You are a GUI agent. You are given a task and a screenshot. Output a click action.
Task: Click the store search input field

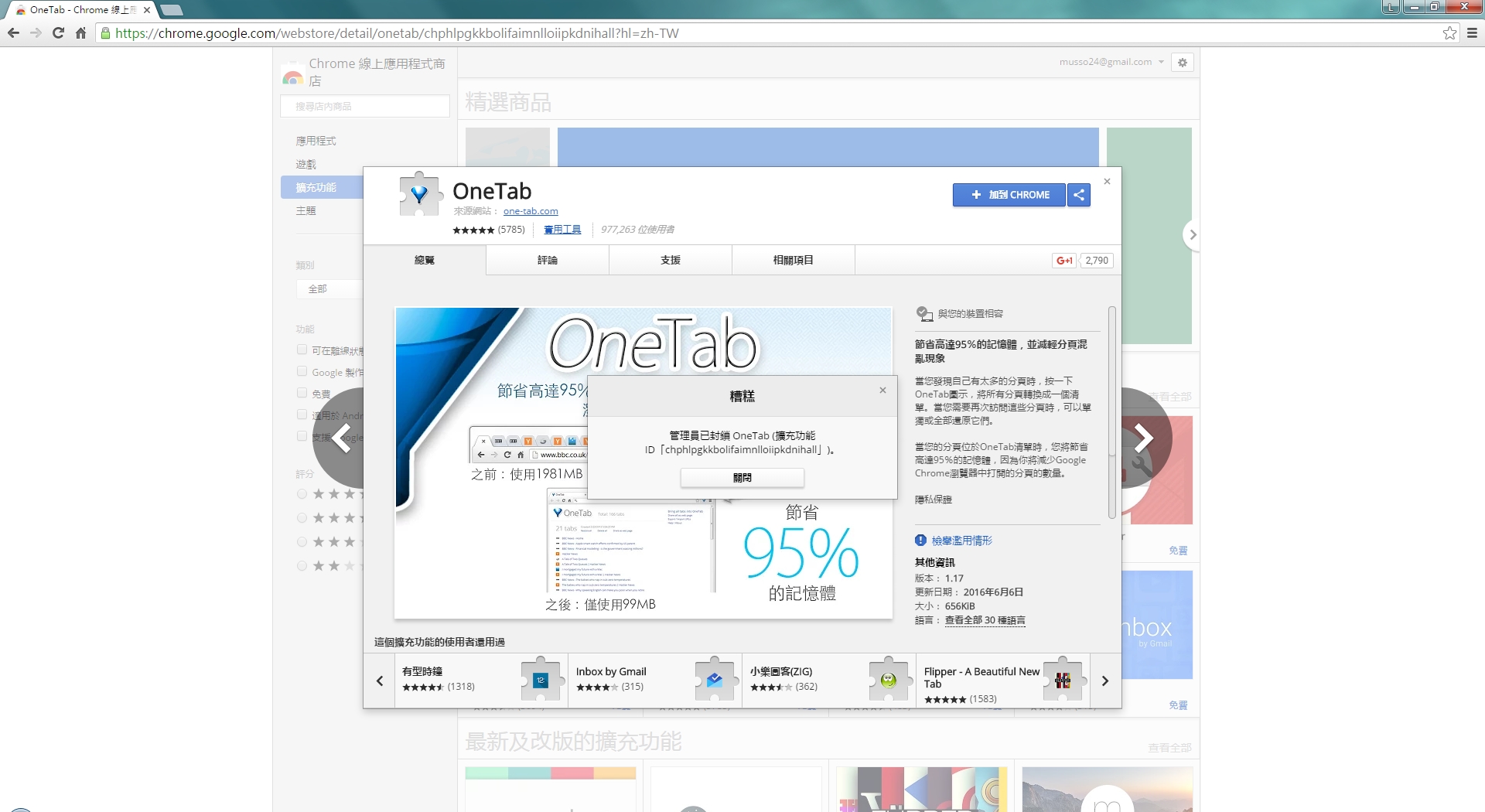pyautogui.click(x=365, y=106)
